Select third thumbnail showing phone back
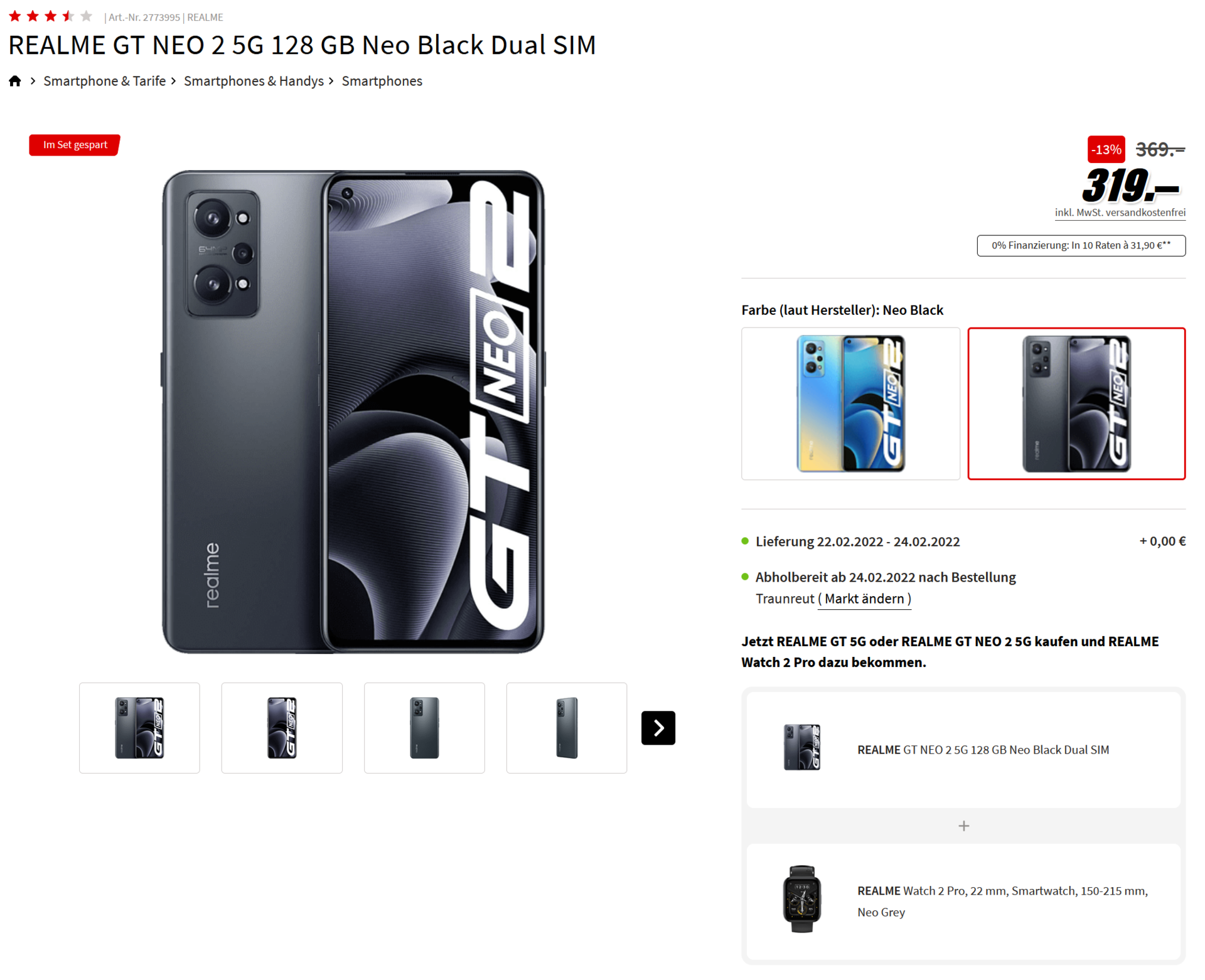This screenshot has width=1205, height=980. point(424,728)
